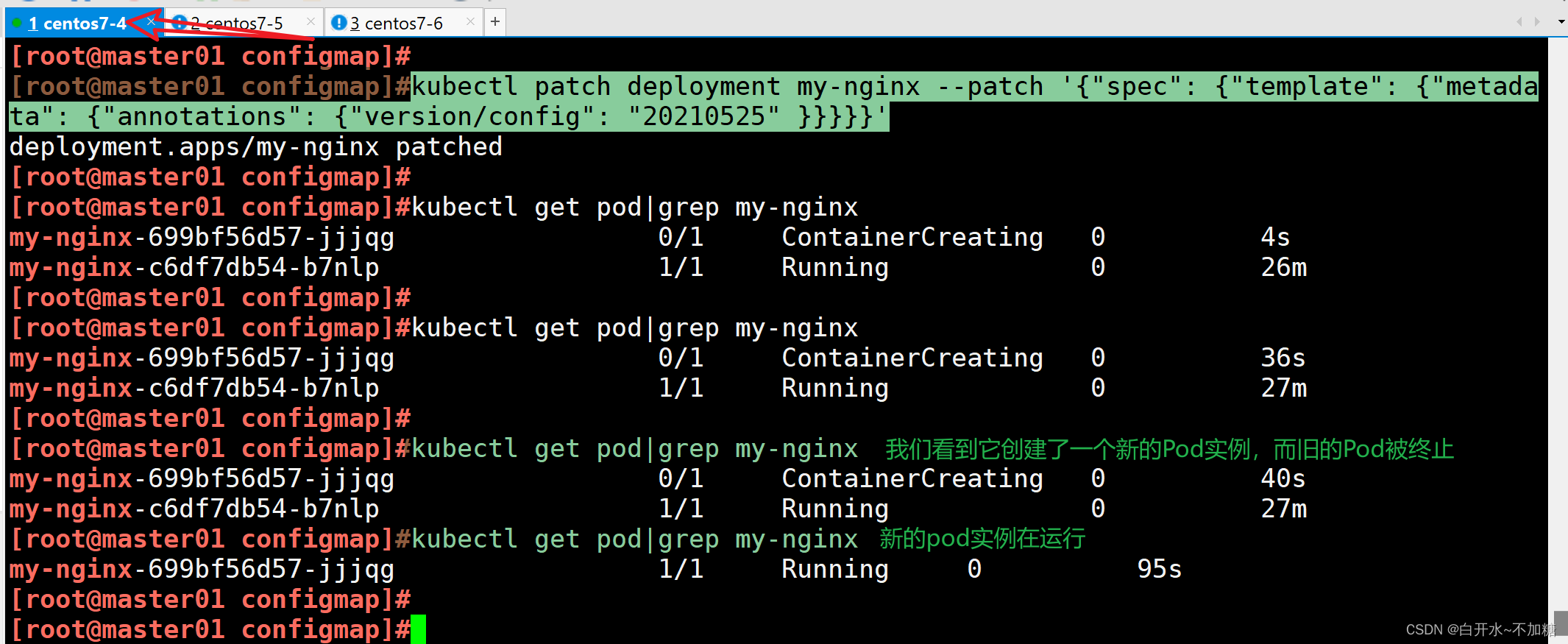Click pod name my-nginx-699bf56d57-jjjqg with 95s age
The width and height of the screenshot is (1568, 644).
tap(202, 569)
